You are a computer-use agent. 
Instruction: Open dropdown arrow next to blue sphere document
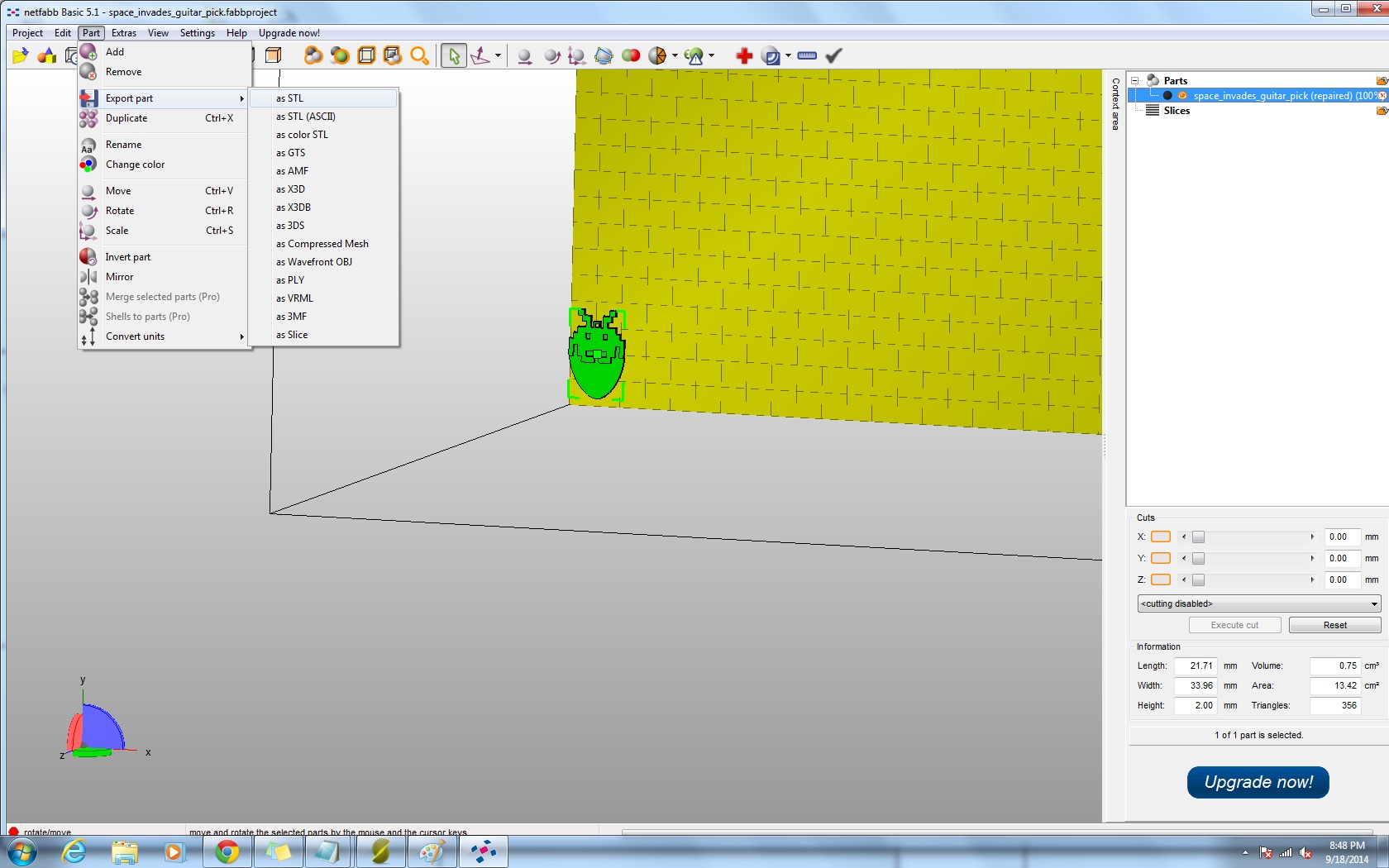(788, 55)
